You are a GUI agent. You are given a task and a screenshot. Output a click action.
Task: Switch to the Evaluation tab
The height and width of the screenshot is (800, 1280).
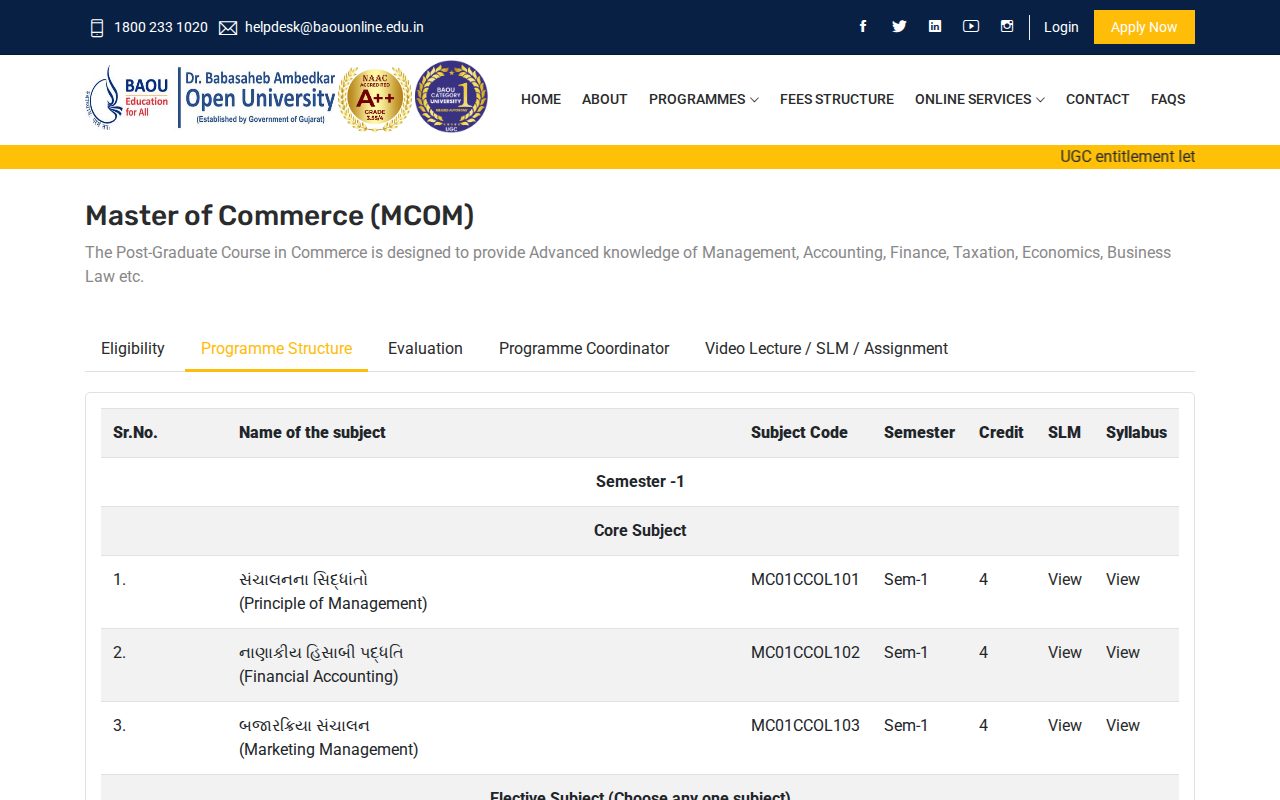pyautogui.click(x=425, y=349)
